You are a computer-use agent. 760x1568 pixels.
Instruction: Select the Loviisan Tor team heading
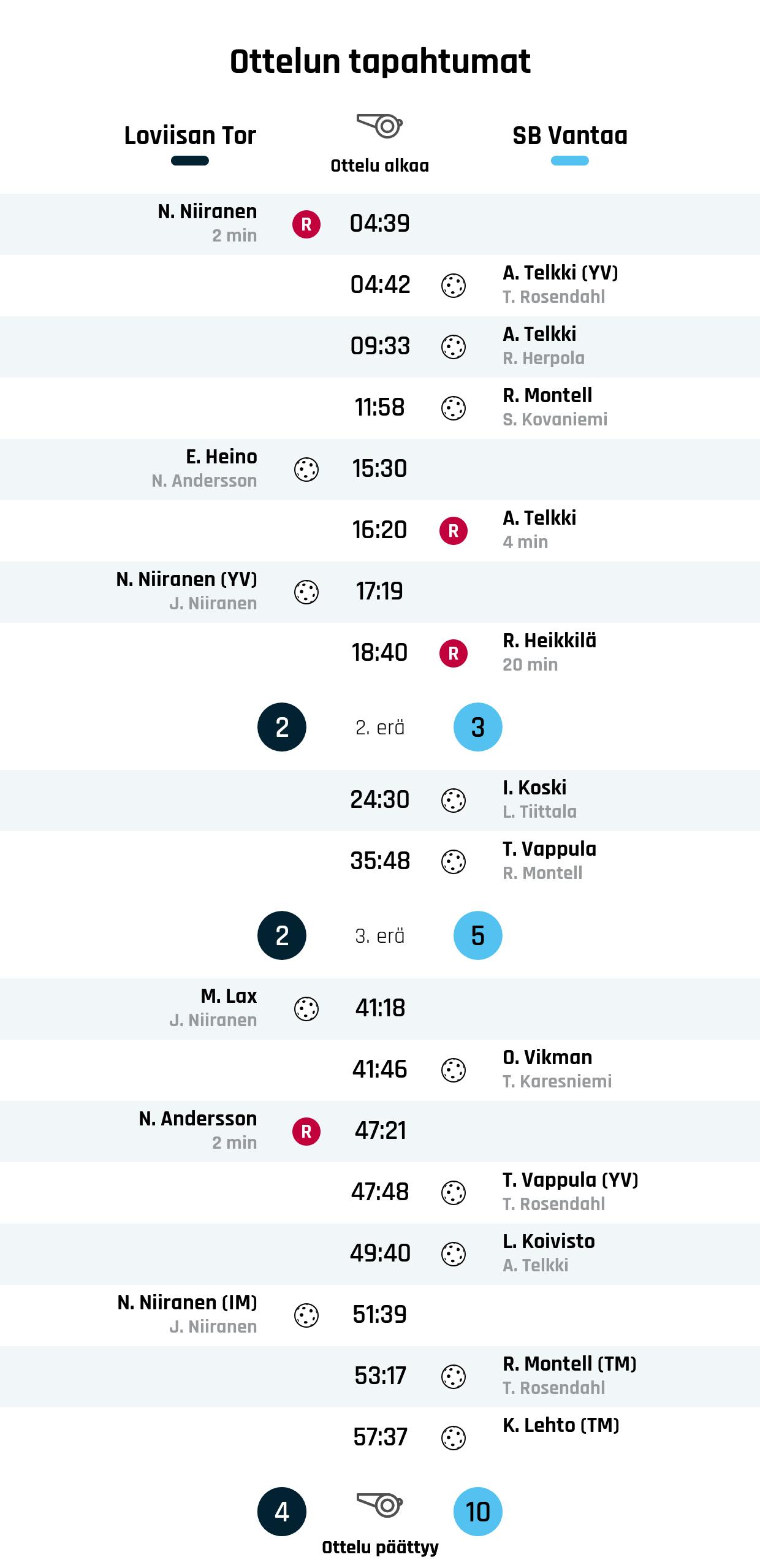coord(190,135)
